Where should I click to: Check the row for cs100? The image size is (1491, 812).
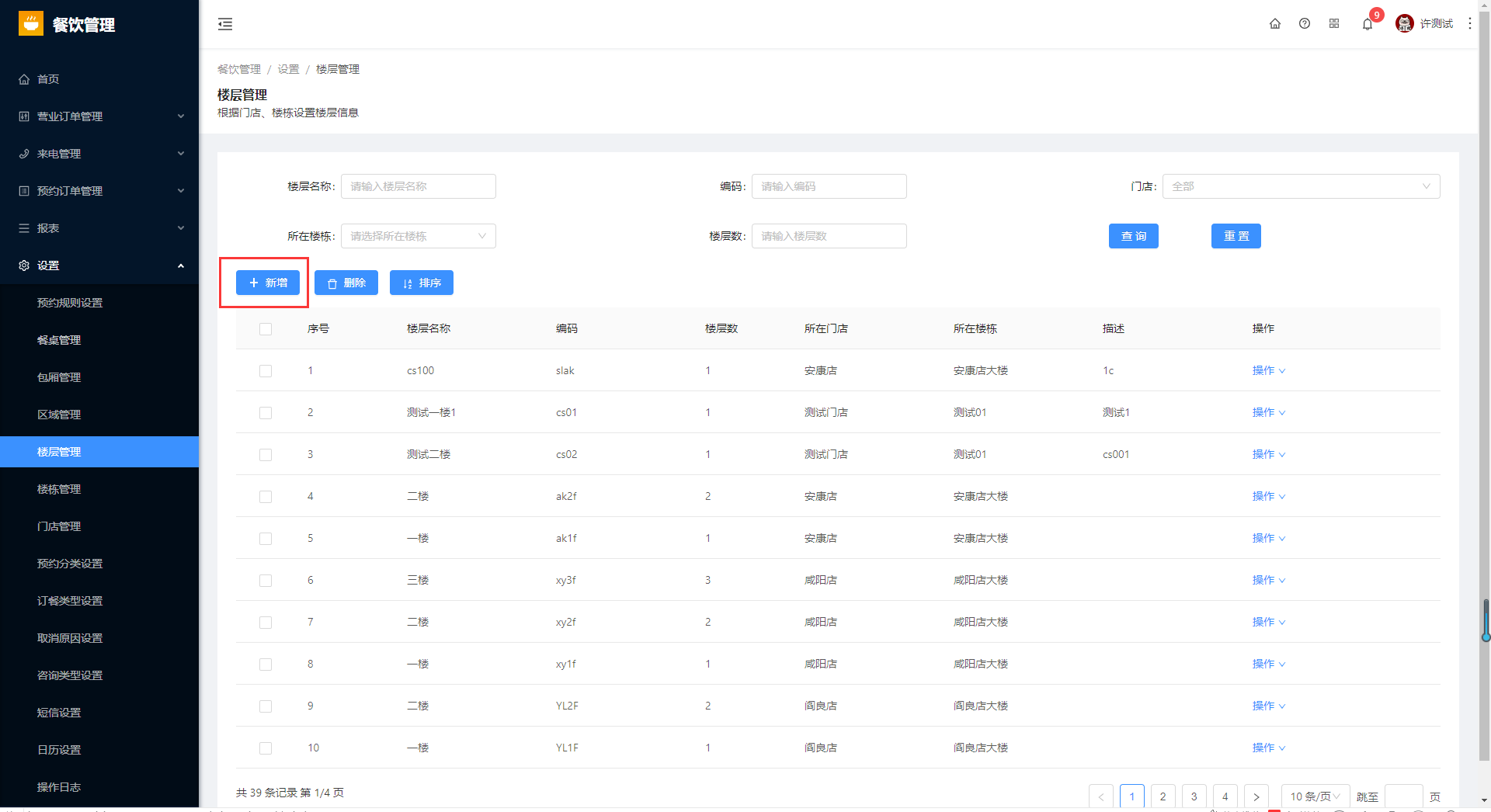tap(266, 371)
